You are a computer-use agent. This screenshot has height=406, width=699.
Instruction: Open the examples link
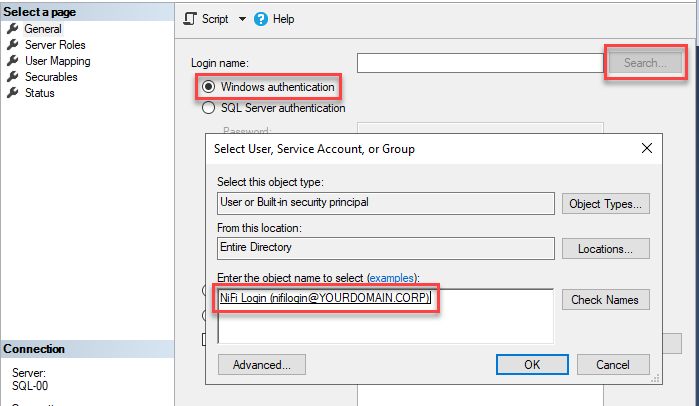[393, 277]
